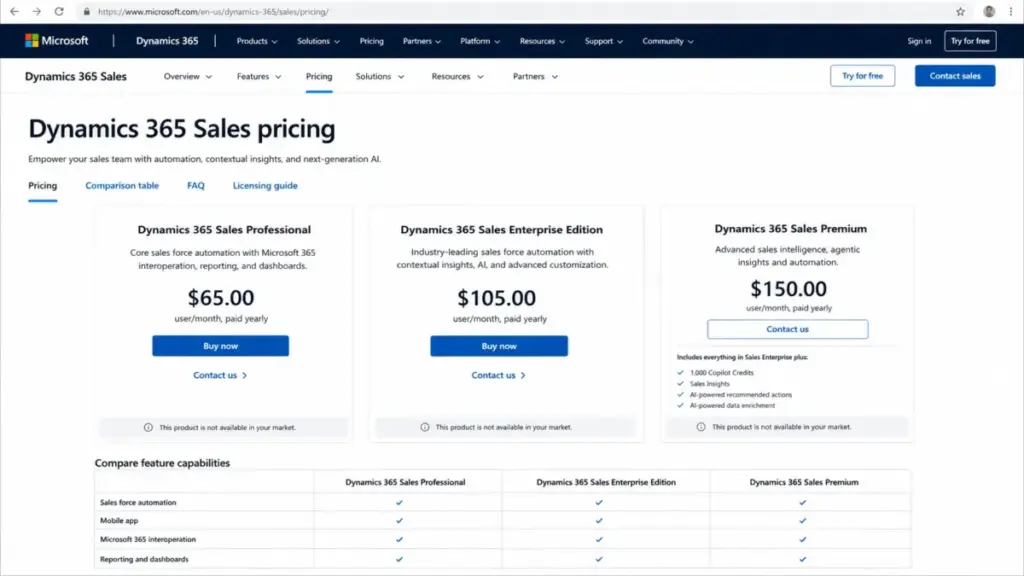
Task: Click the $150.00 price
Action: [x=788, y=289]
